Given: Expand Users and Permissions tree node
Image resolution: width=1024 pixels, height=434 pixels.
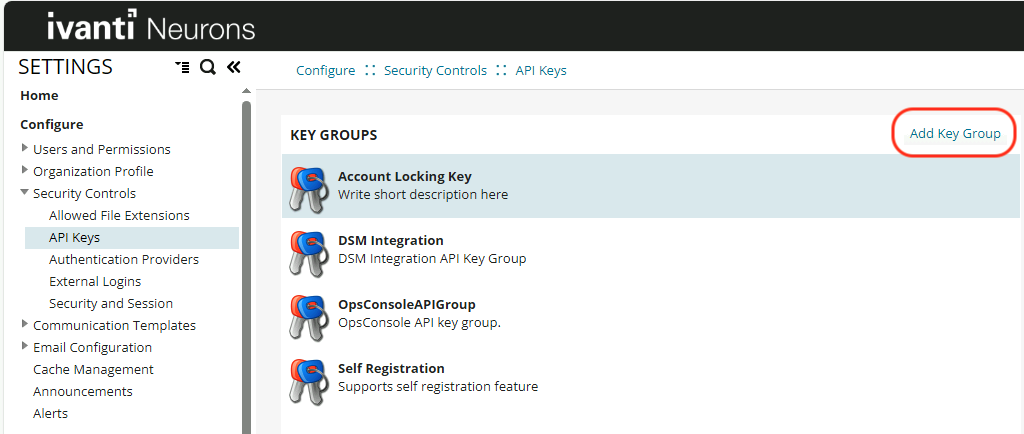Looking at the screenshot, I should [25, 148].
